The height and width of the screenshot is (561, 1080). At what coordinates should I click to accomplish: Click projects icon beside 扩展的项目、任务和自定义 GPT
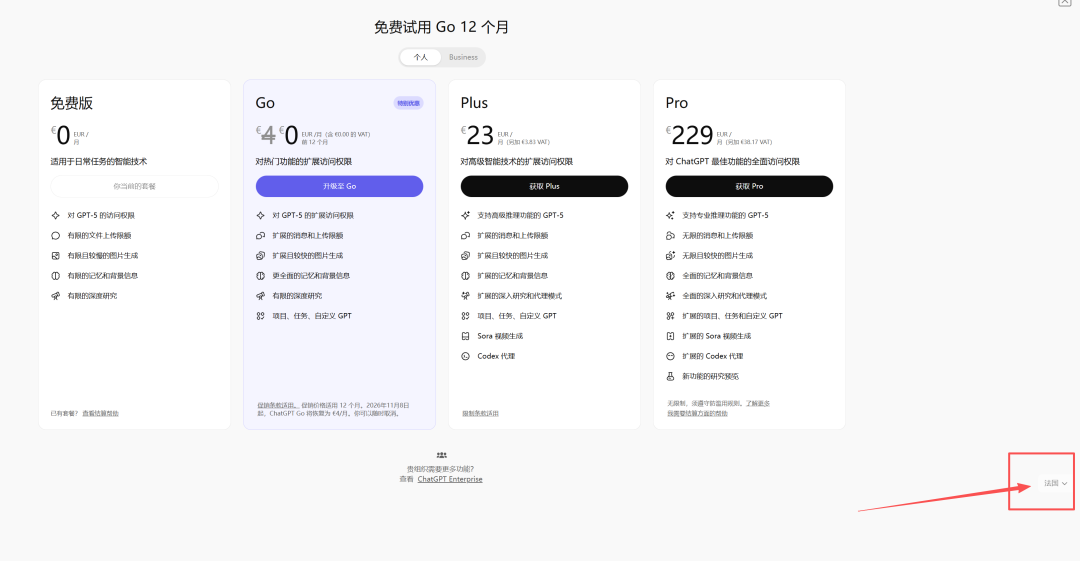[x=670, y=316]
